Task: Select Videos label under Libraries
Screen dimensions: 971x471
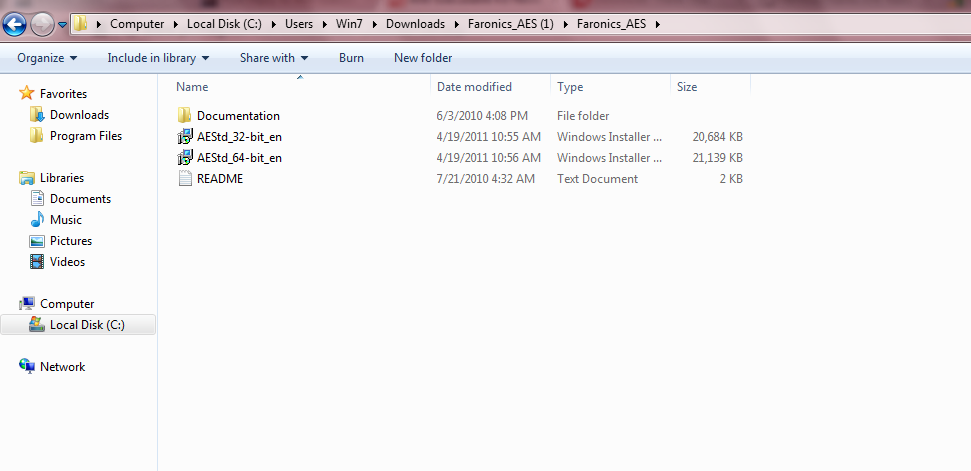Action: (x=67, y=262)
